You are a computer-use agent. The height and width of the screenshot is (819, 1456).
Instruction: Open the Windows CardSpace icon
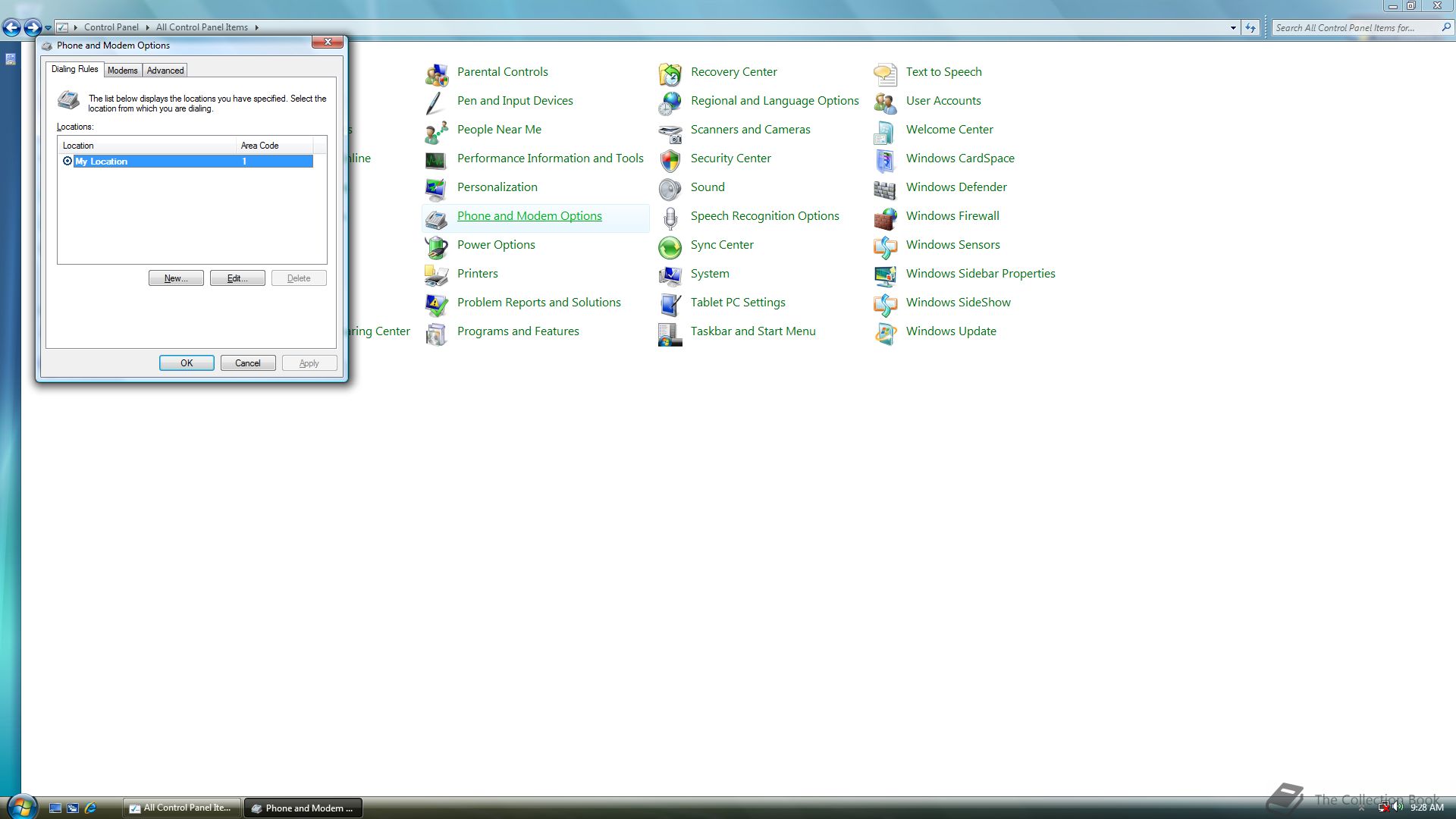point(885,160)
